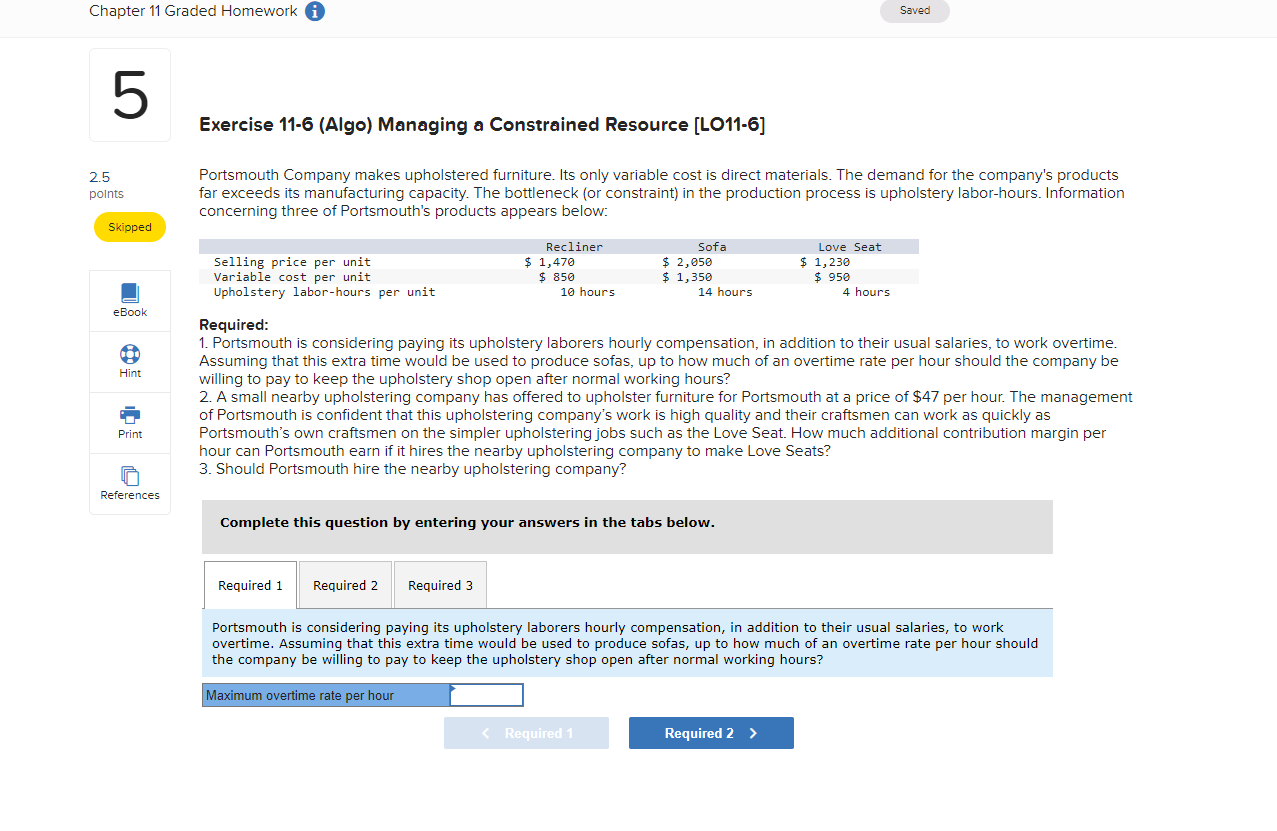
Task: Open the eBook icon in sidebar
Action: tap(130, 293)
